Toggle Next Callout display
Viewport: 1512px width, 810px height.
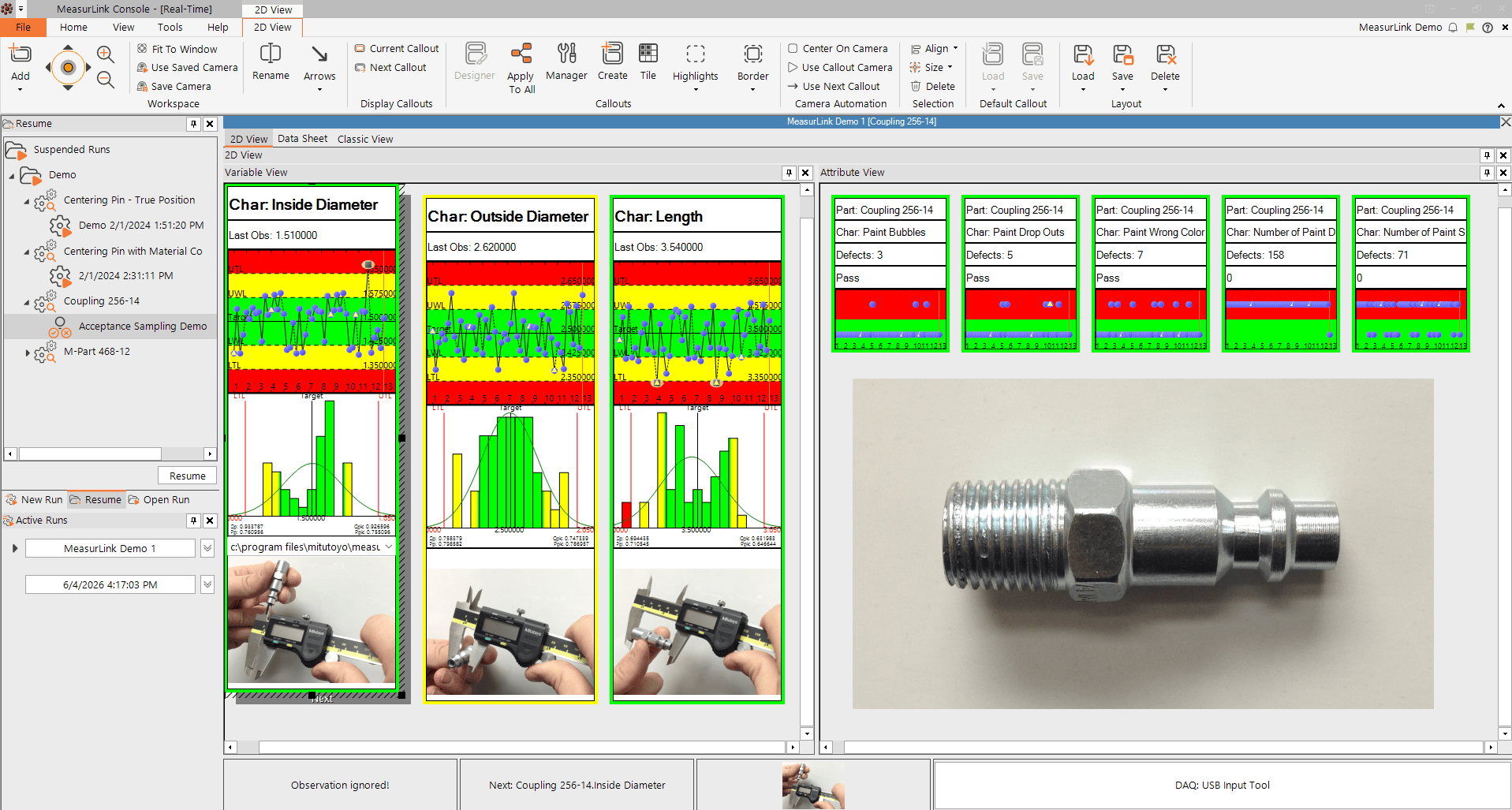(x=390, y=68)
